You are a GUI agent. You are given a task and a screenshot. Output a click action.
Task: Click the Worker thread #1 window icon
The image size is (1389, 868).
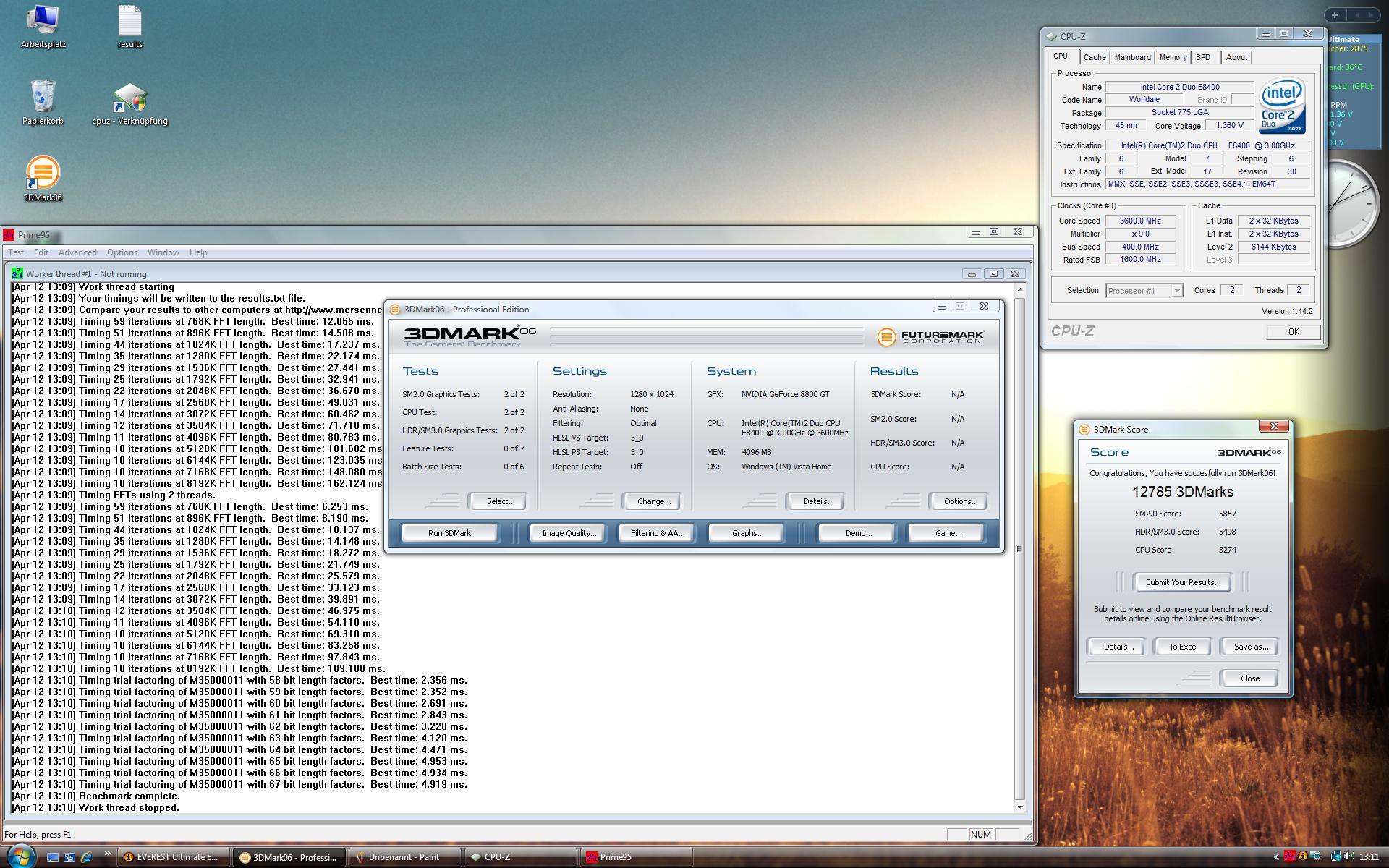(17, 273)
